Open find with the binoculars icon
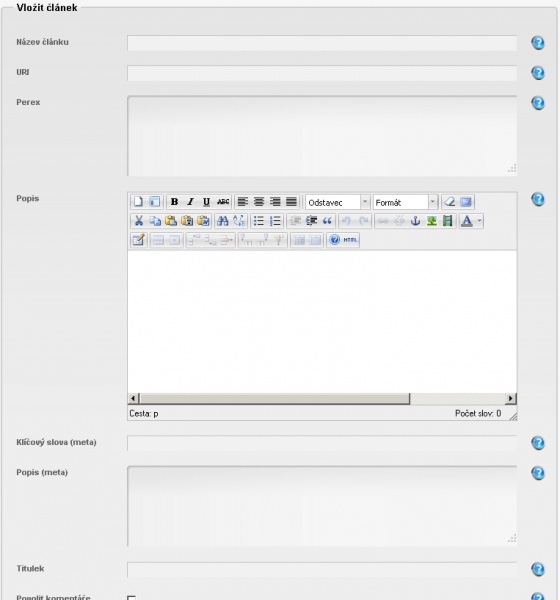This screenshot has height=600, width=560. click(222, 221)
